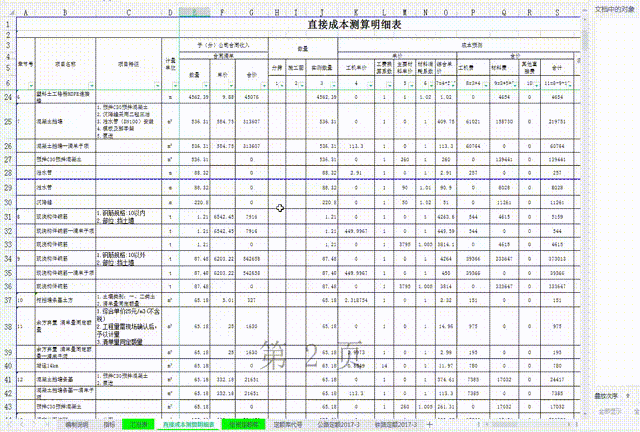Image resolution: width=640 pixels, height=432 pixels.
Task: Select column B header
Action: (x=65, y=13)
